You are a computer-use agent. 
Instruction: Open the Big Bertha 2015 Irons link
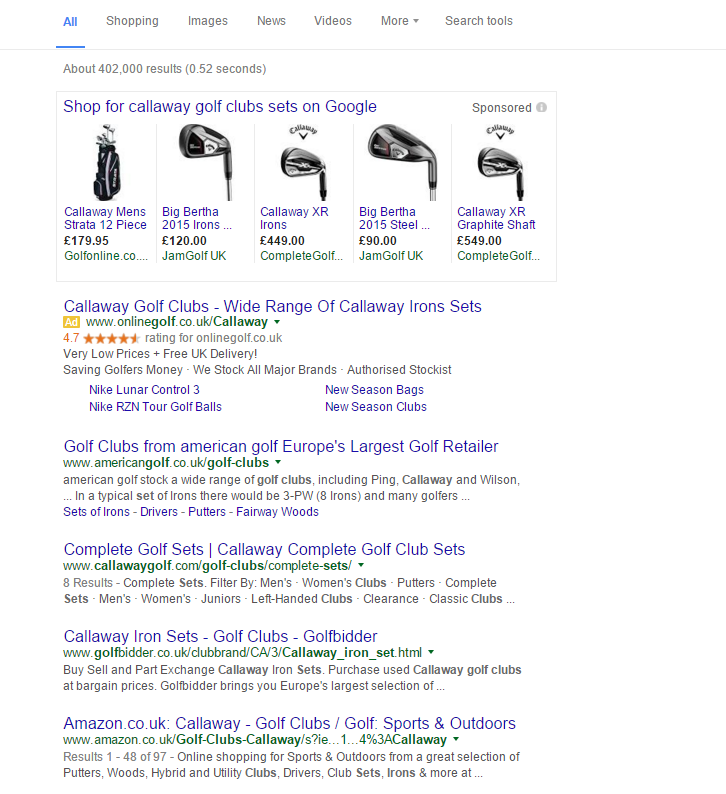(196, 218)
